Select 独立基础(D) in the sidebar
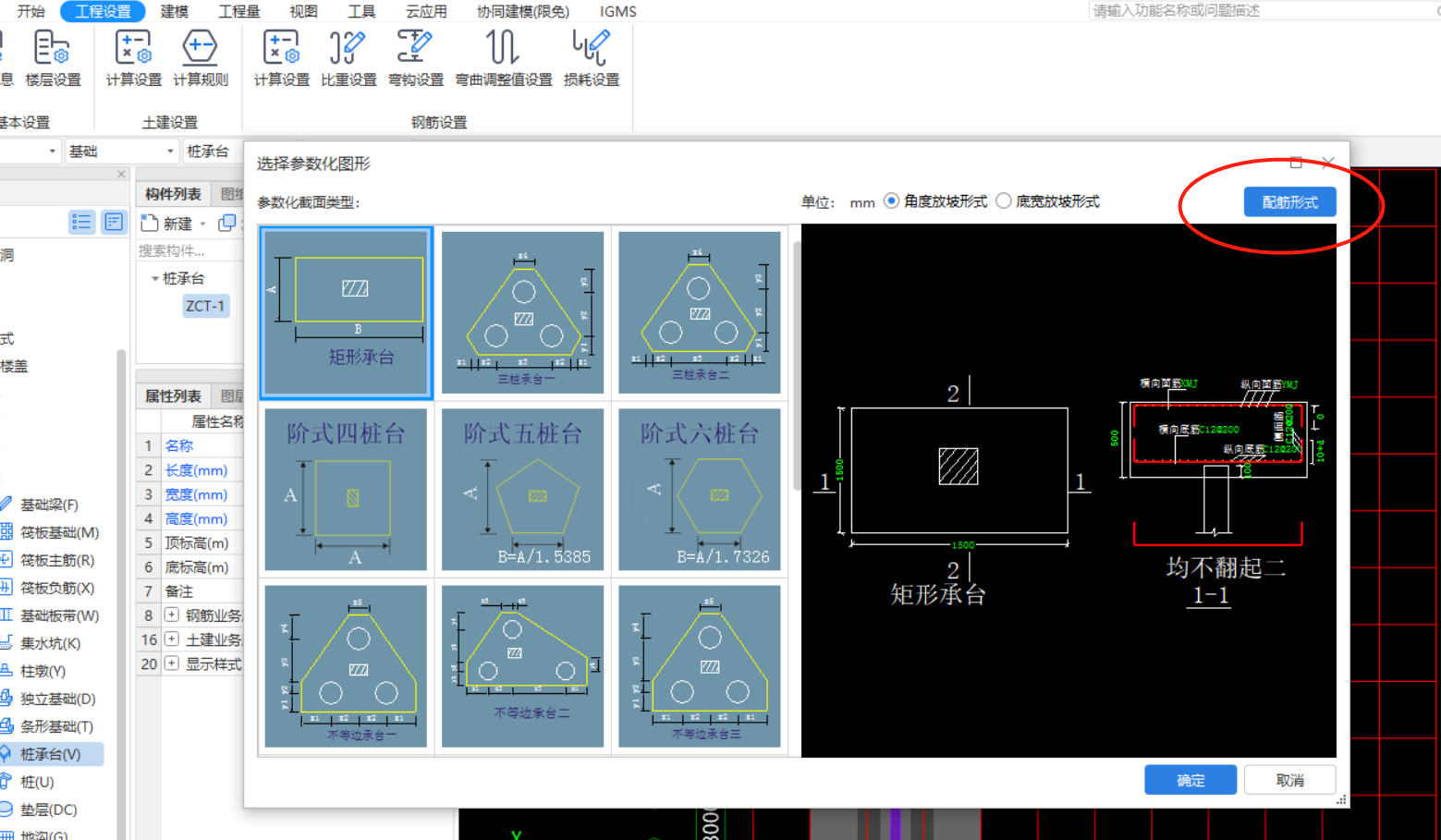This screenshot has height=840, width=1441. pos(57,699)
